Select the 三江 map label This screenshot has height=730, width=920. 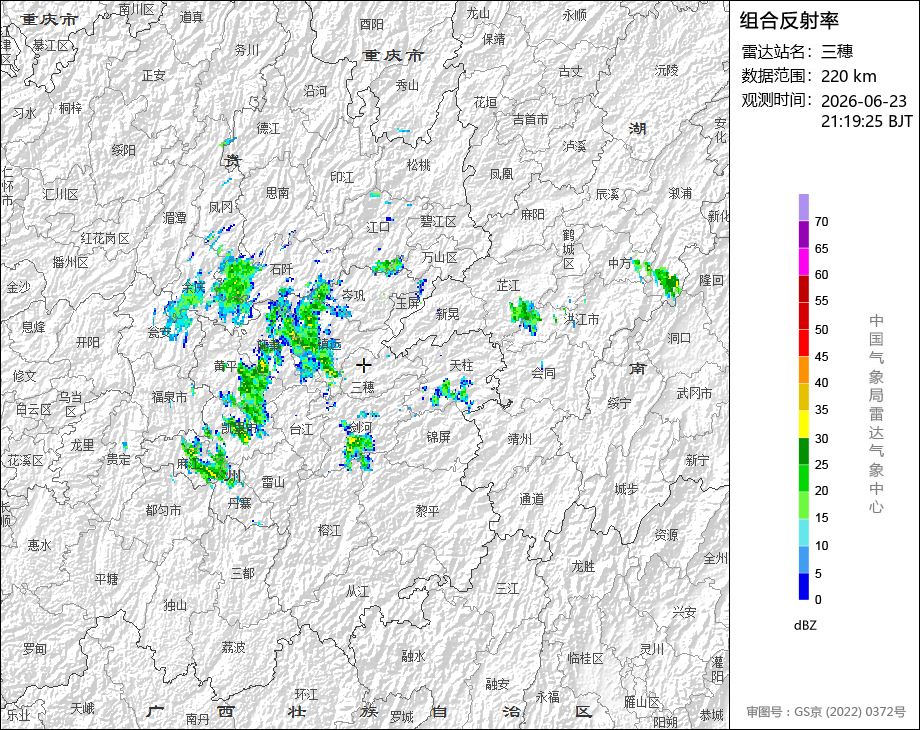pos(508,588)
